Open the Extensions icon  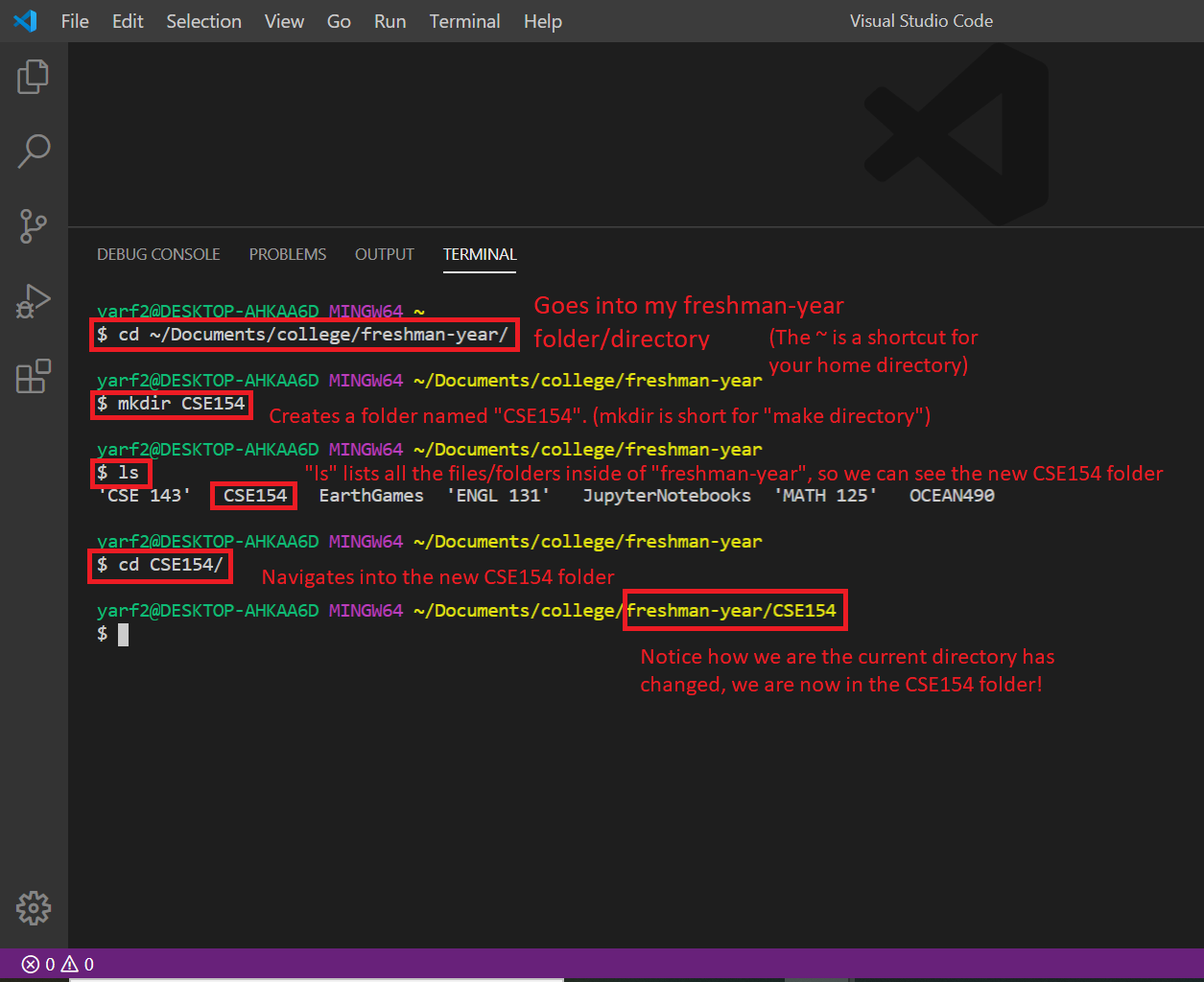point(34,377)
